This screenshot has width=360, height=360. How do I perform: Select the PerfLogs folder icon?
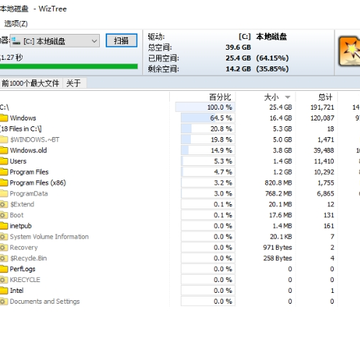[x=3, y=269]
